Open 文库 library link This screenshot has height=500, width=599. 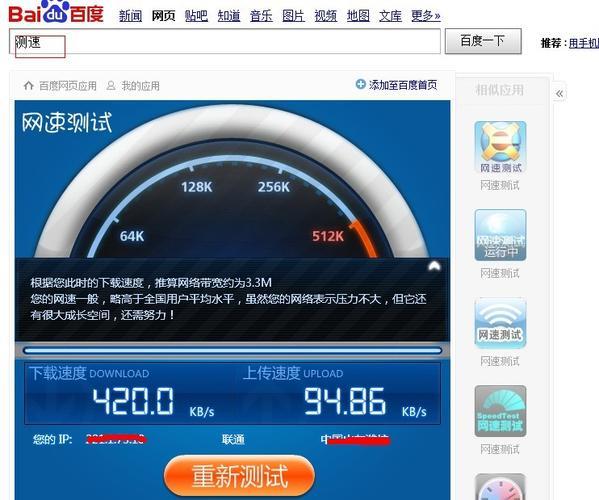(390, 16)
